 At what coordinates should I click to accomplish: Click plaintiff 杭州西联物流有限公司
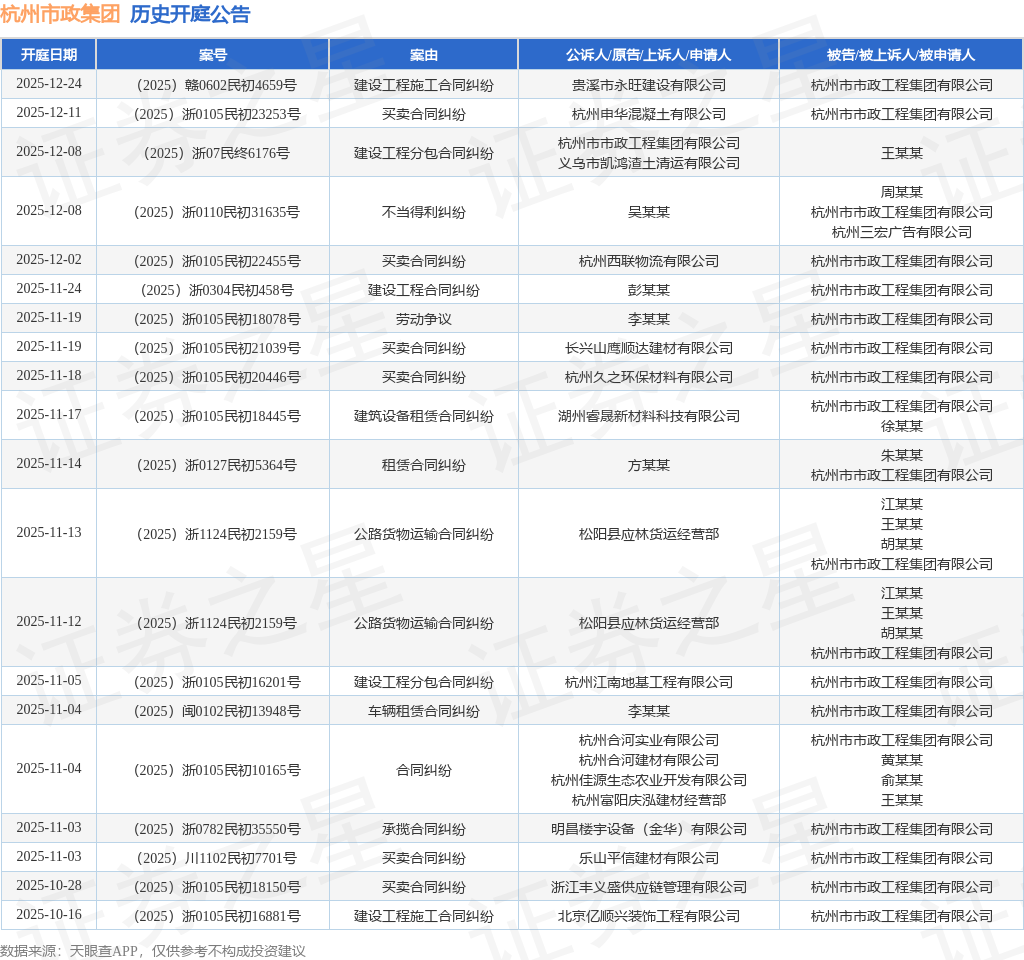point(648,261)
